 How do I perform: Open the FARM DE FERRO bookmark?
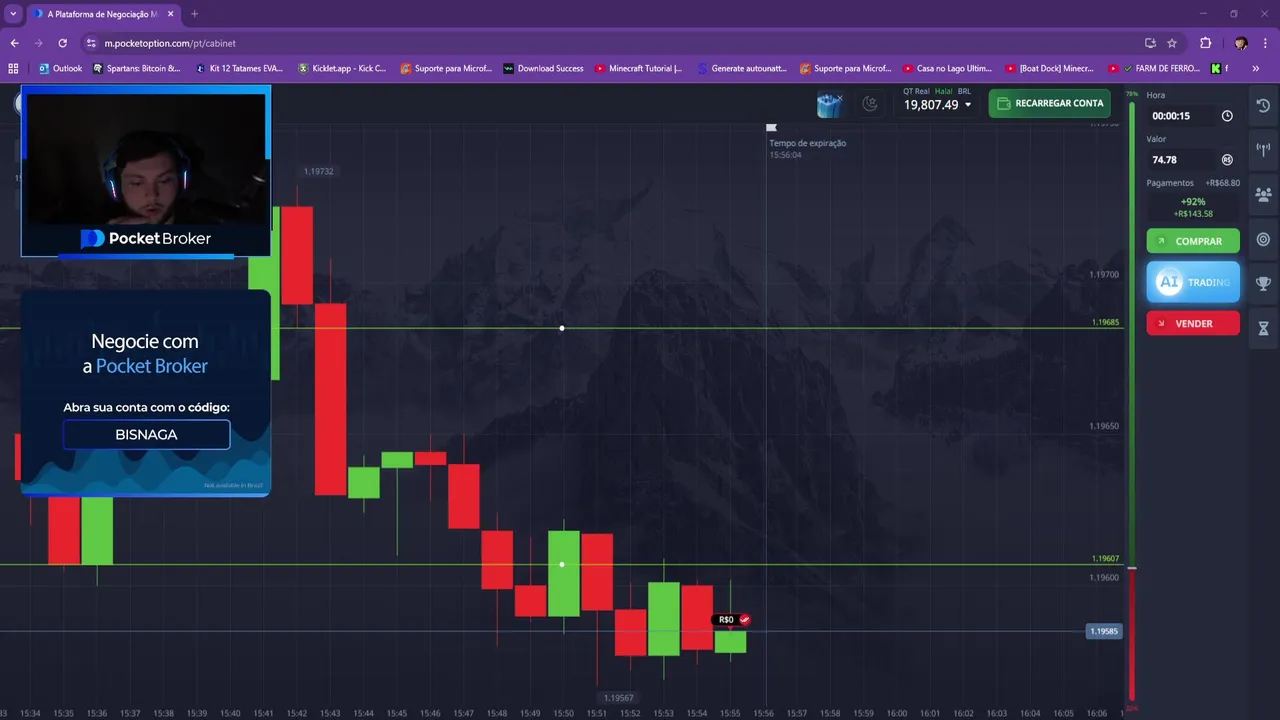point(1155,69)
